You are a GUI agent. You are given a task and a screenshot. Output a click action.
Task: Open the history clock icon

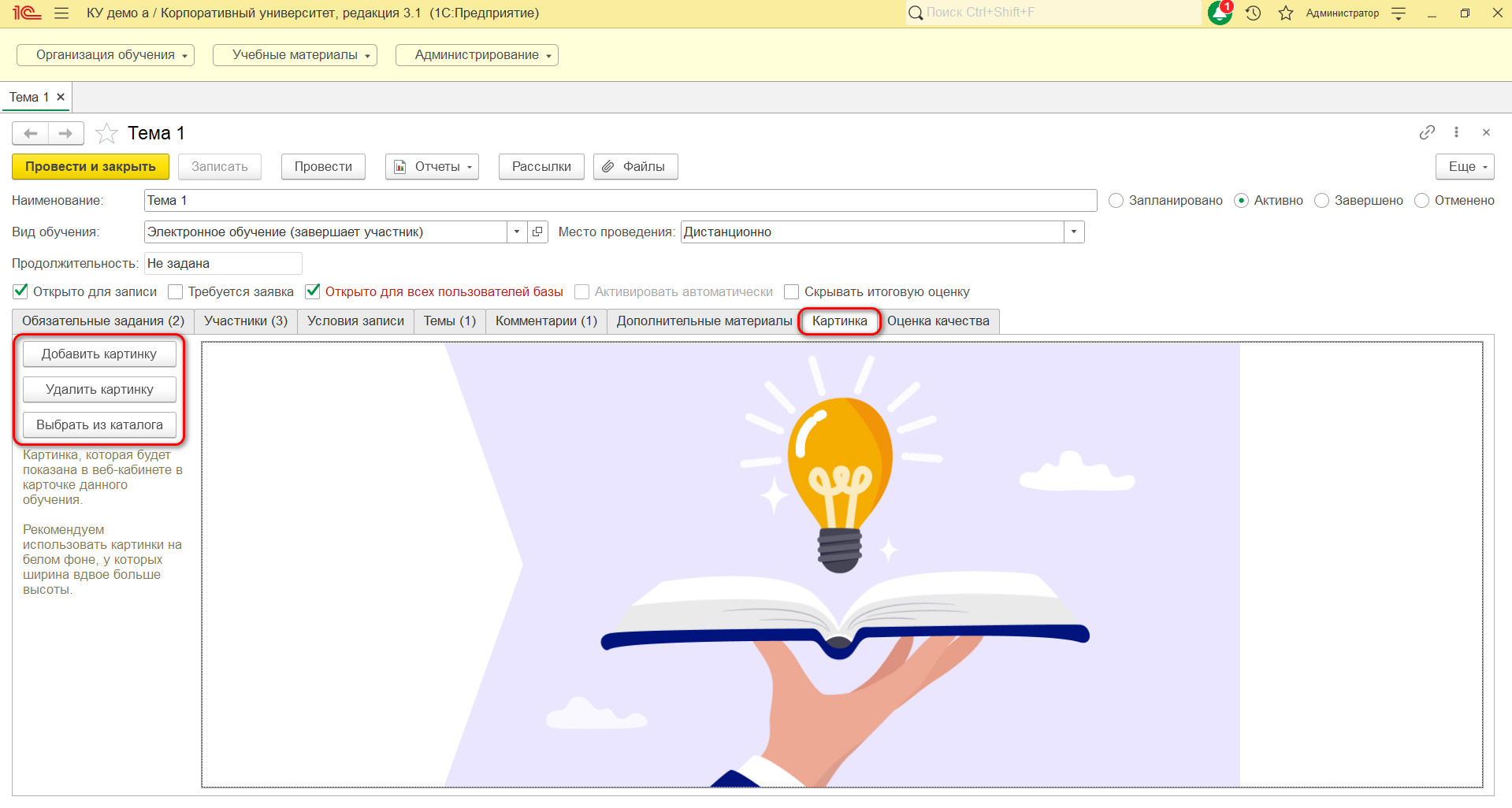[1254, 13]
